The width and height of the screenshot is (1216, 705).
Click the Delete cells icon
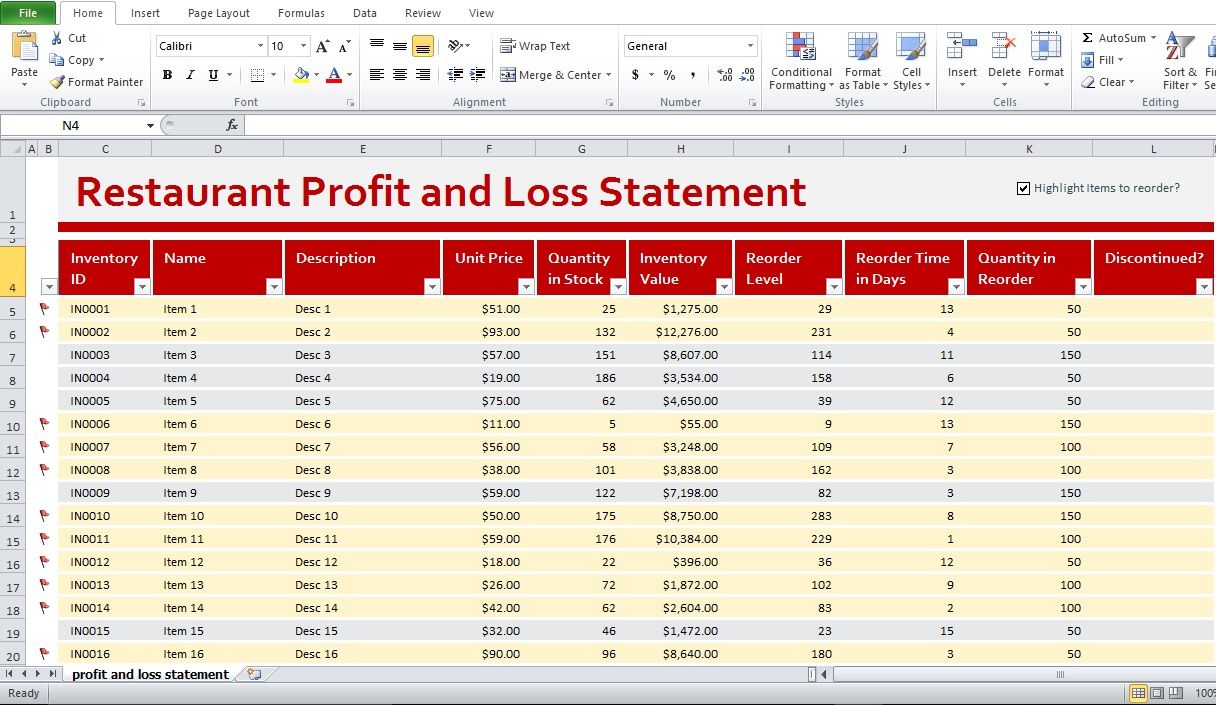pyautogui.click(x=1004, y=46)
